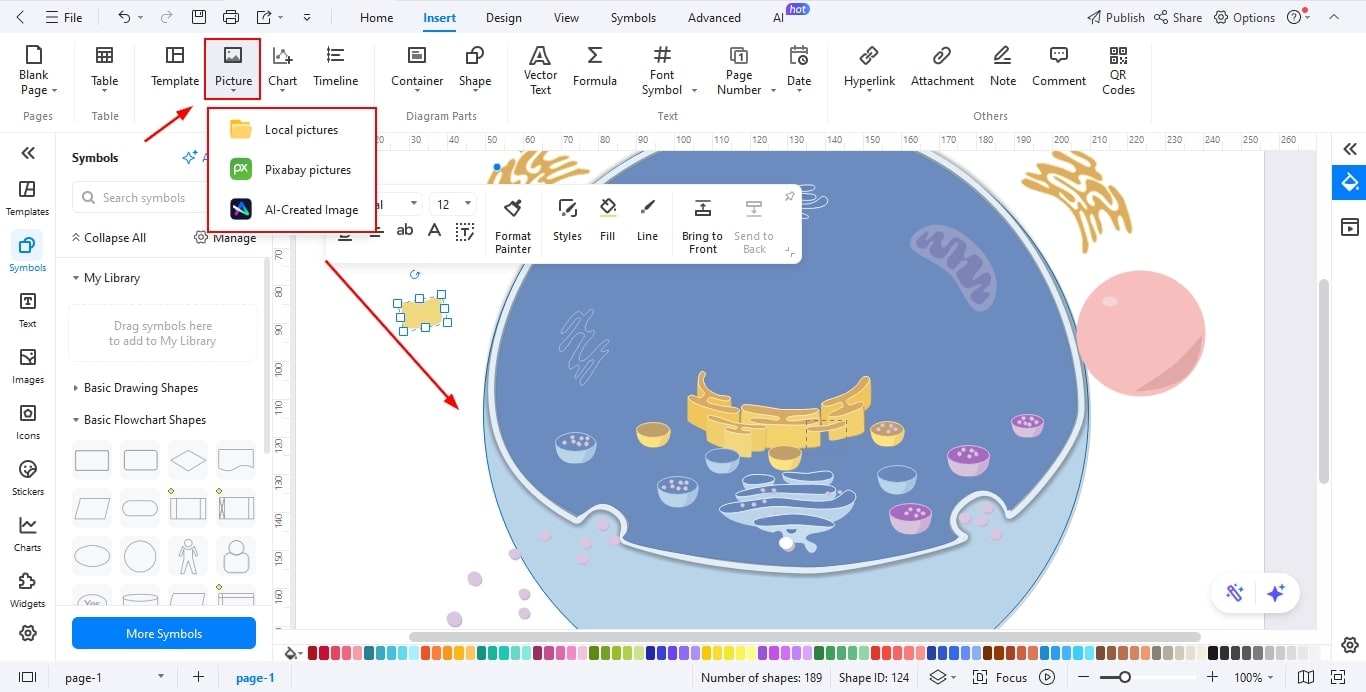The image size is (1366, 692).
Task: Click the More Symbols button
Action: click(164, 633)
